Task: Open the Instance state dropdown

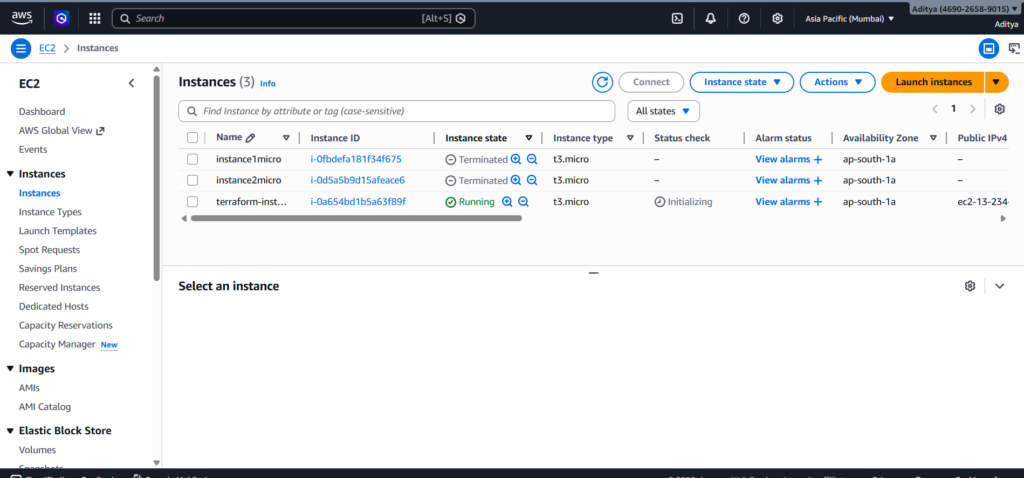Action: [x=741, y=82]
